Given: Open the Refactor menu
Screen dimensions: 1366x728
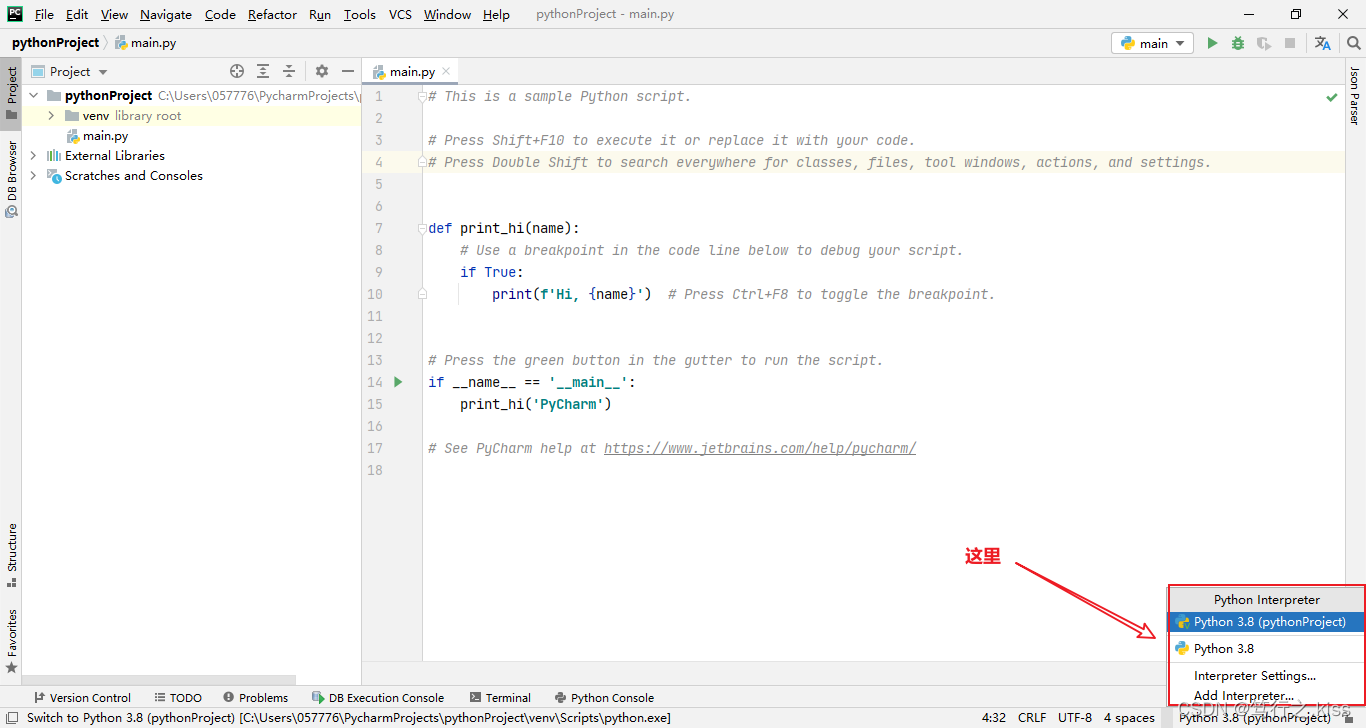Looking at the screenshot, I should 272,14.
